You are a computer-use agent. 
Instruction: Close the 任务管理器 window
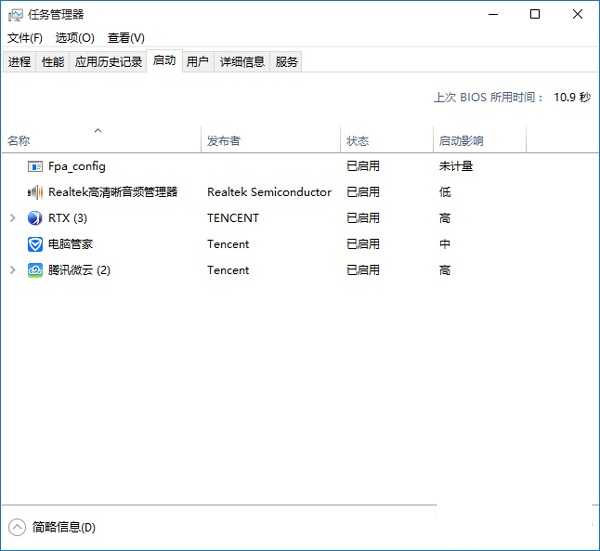point(577,15)
